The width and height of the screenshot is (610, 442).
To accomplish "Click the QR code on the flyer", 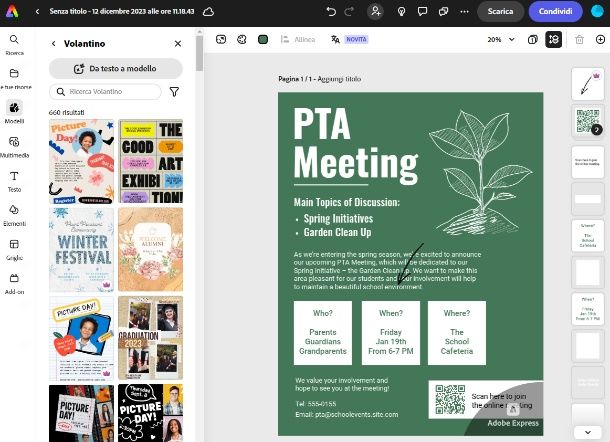I will coord(450,400).
